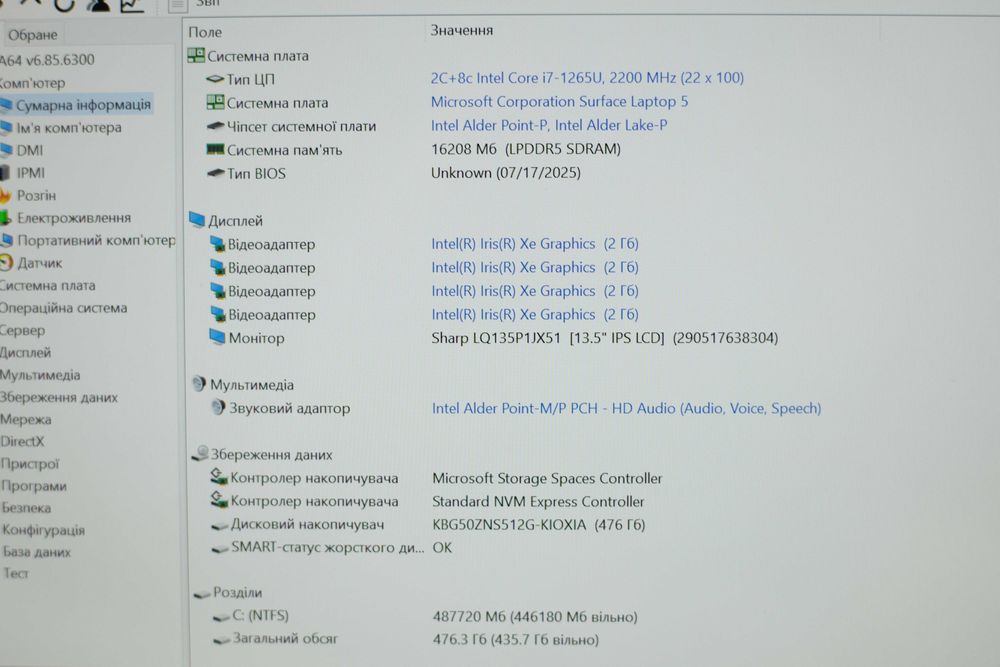Click the screen icon beside Монітор row
1000x667 pixels.
coord(217,337)
